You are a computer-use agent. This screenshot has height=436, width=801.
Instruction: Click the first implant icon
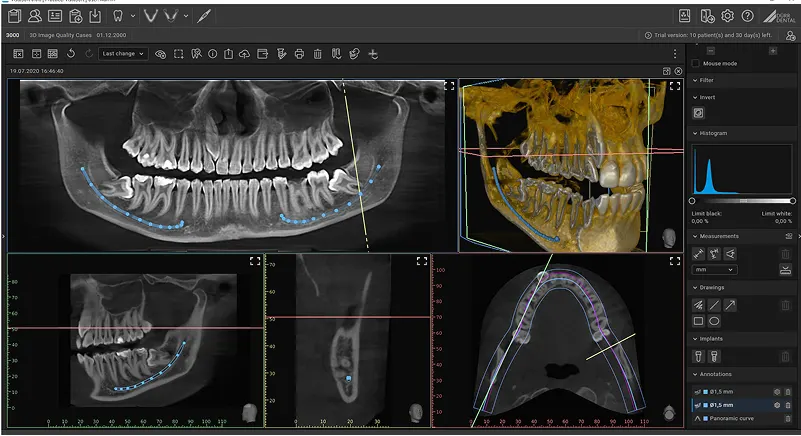coord(698,356)
